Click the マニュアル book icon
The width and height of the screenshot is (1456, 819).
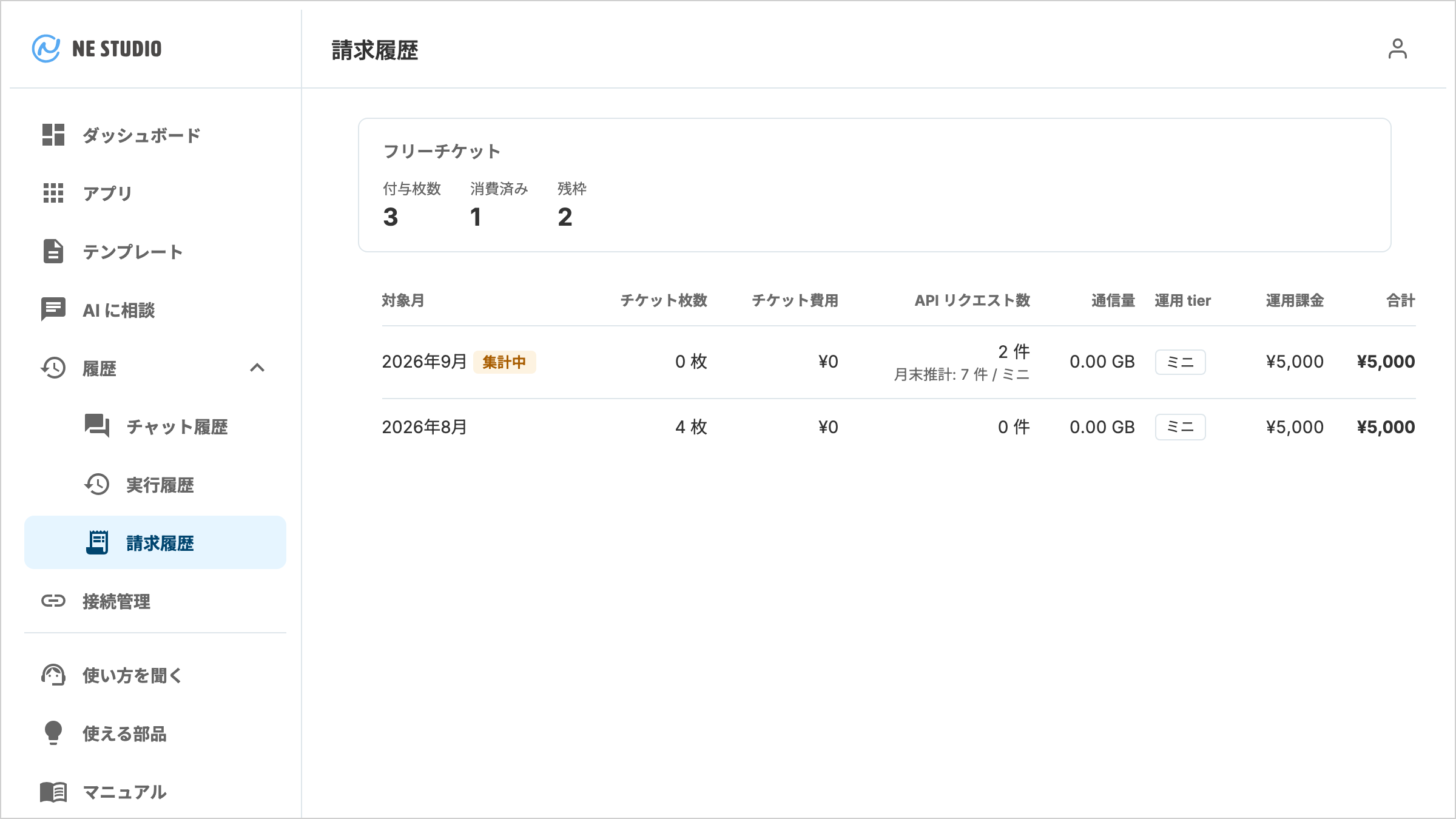coord(53,792)
